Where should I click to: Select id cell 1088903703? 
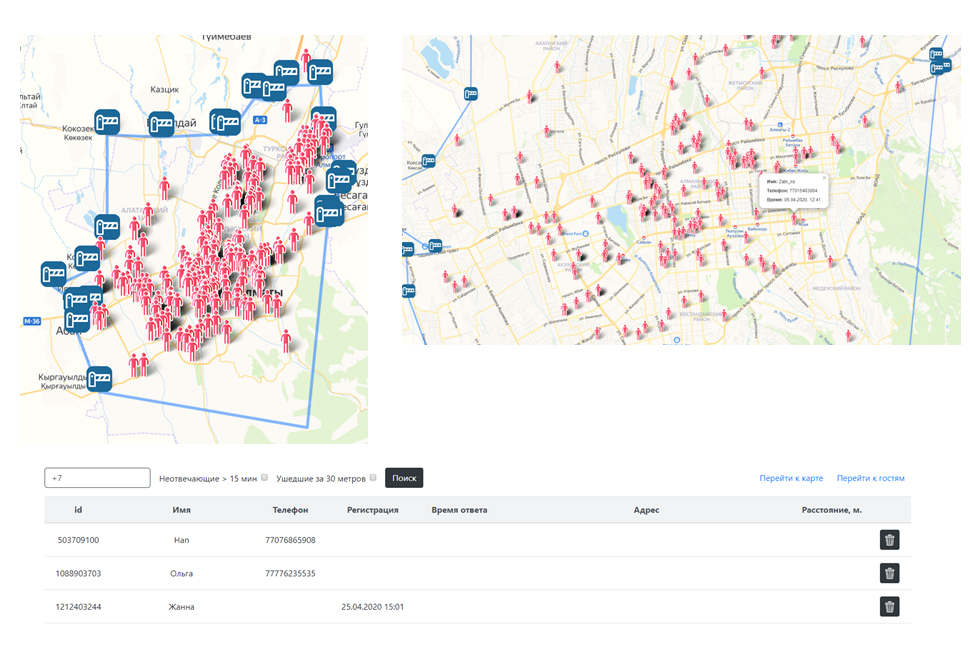[78, 573]
